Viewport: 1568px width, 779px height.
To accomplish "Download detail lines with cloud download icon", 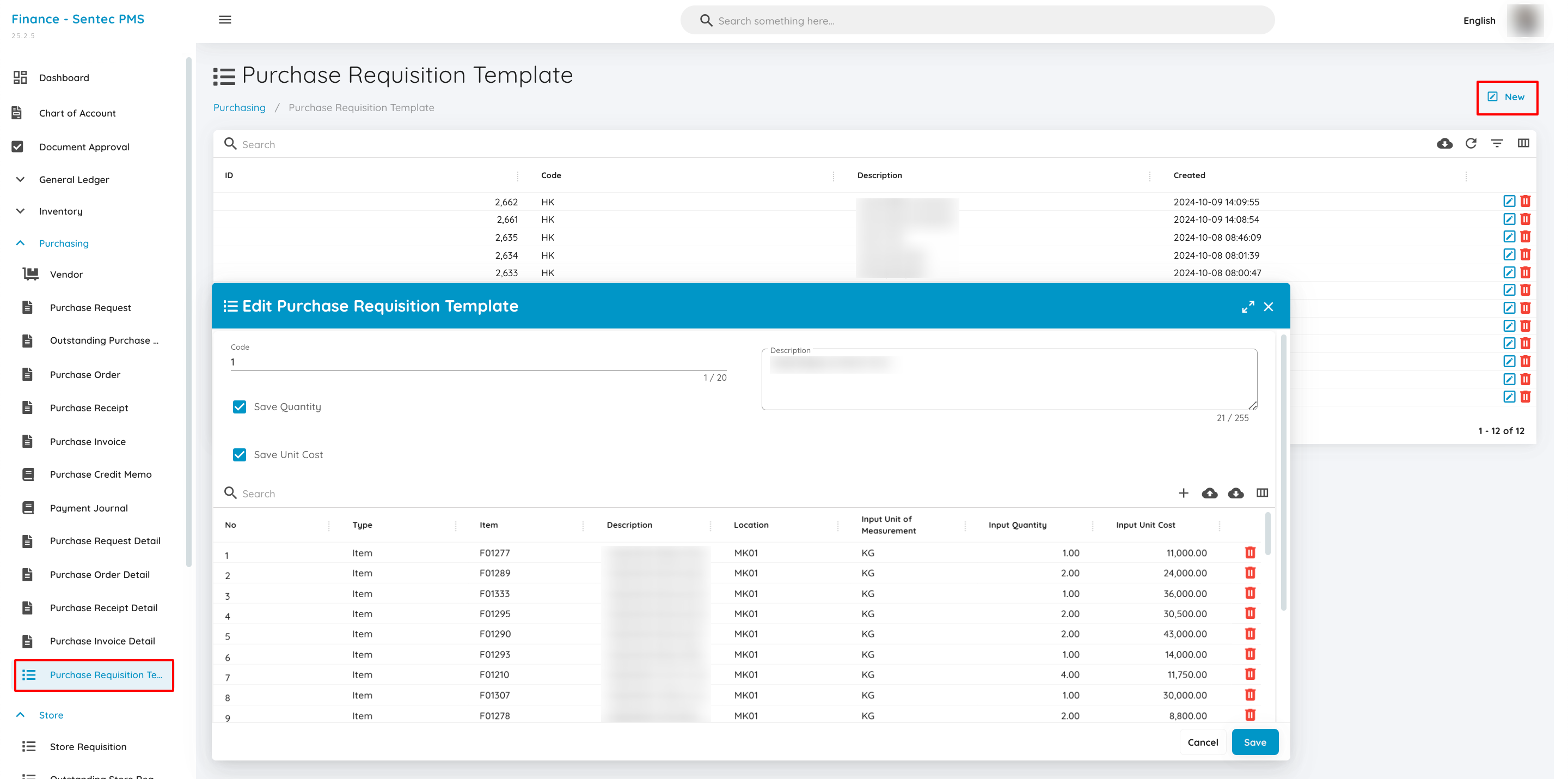I will (x=1236, y=493).
